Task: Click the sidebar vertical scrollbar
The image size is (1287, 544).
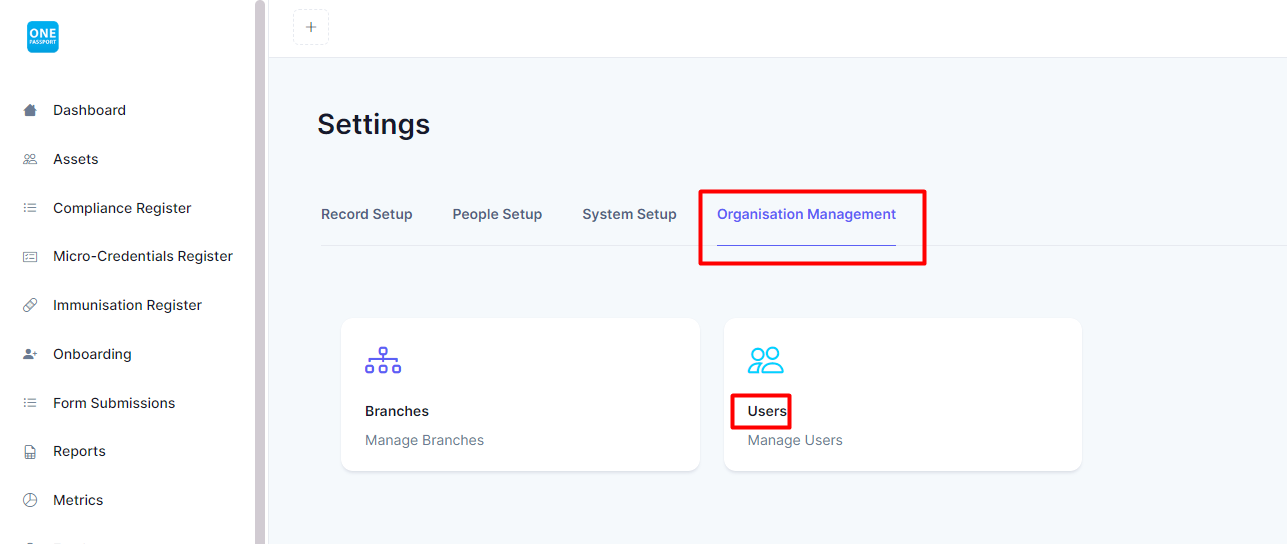Action: point(260,272)
